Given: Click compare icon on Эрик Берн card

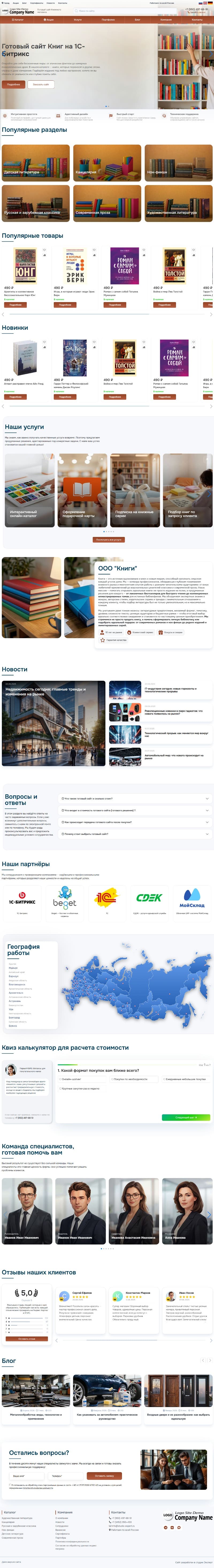Looking at the screenshot, I should (x=94, y=254).
